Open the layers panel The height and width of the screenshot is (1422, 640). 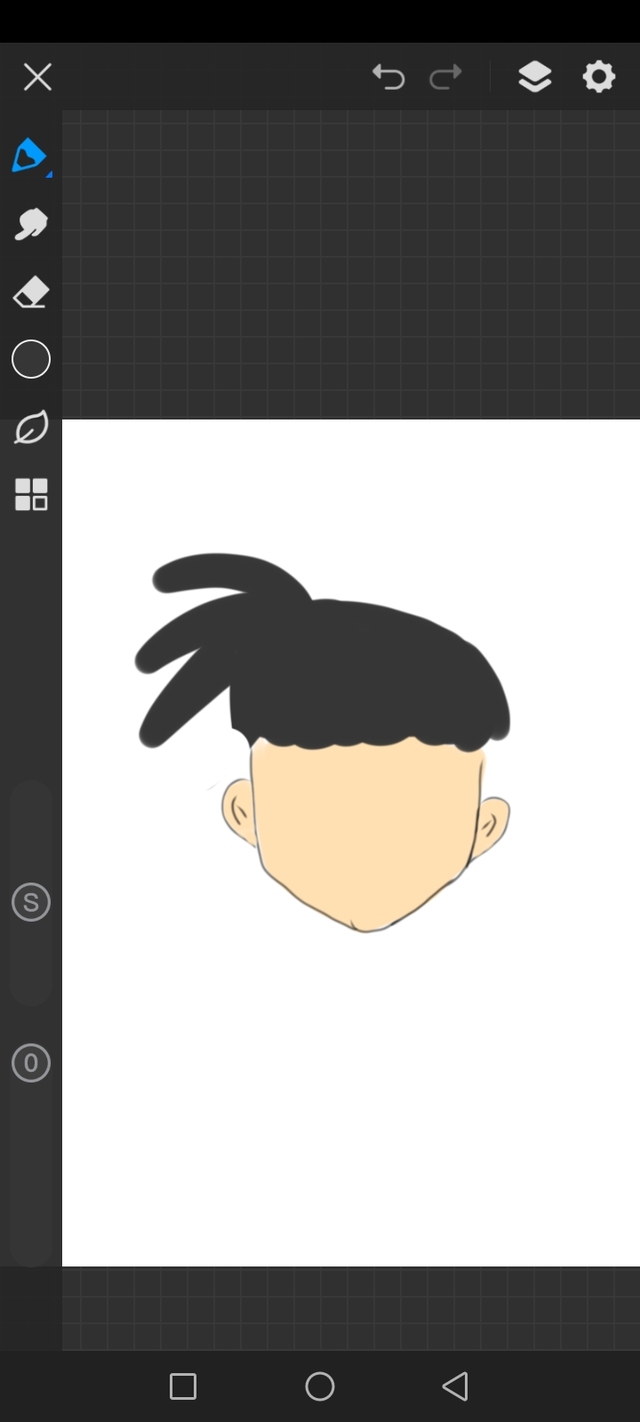coord(535,77)
